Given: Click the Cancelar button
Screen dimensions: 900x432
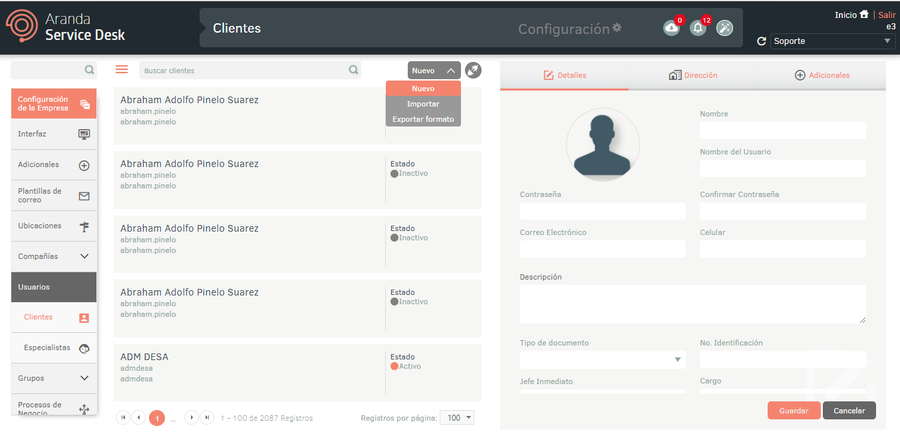Looking at the screenshot, I should click(849, 410).
